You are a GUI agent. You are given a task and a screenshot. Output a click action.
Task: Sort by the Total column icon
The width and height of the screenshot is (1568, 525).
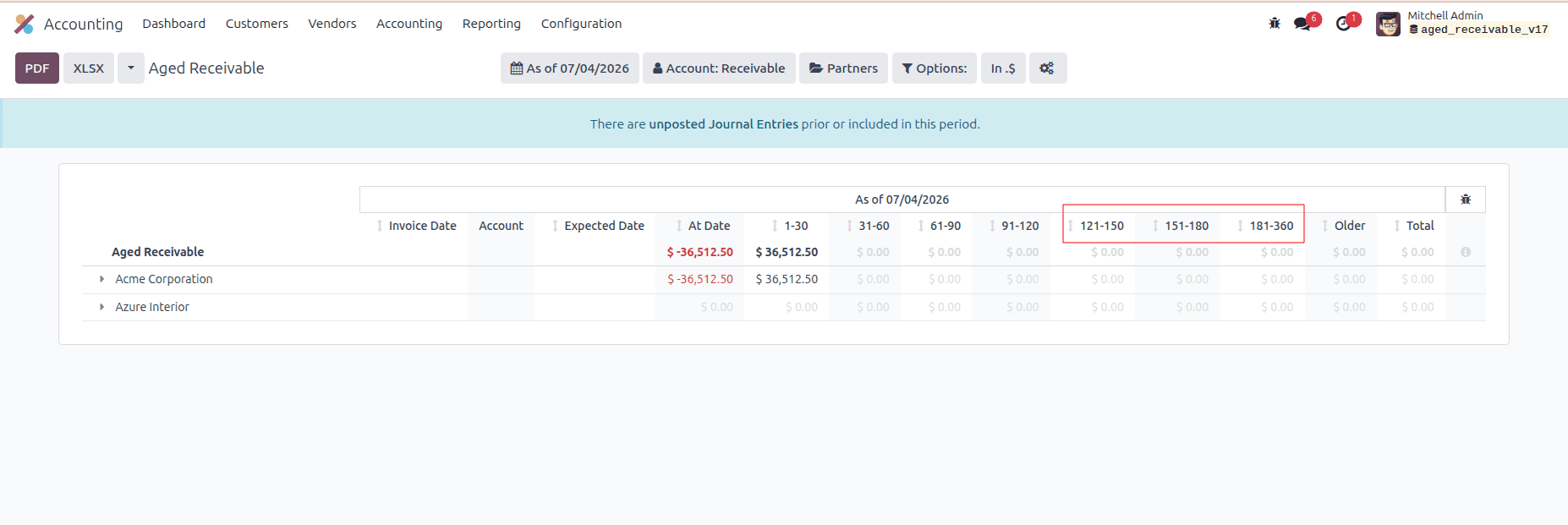coord(1397,226)
